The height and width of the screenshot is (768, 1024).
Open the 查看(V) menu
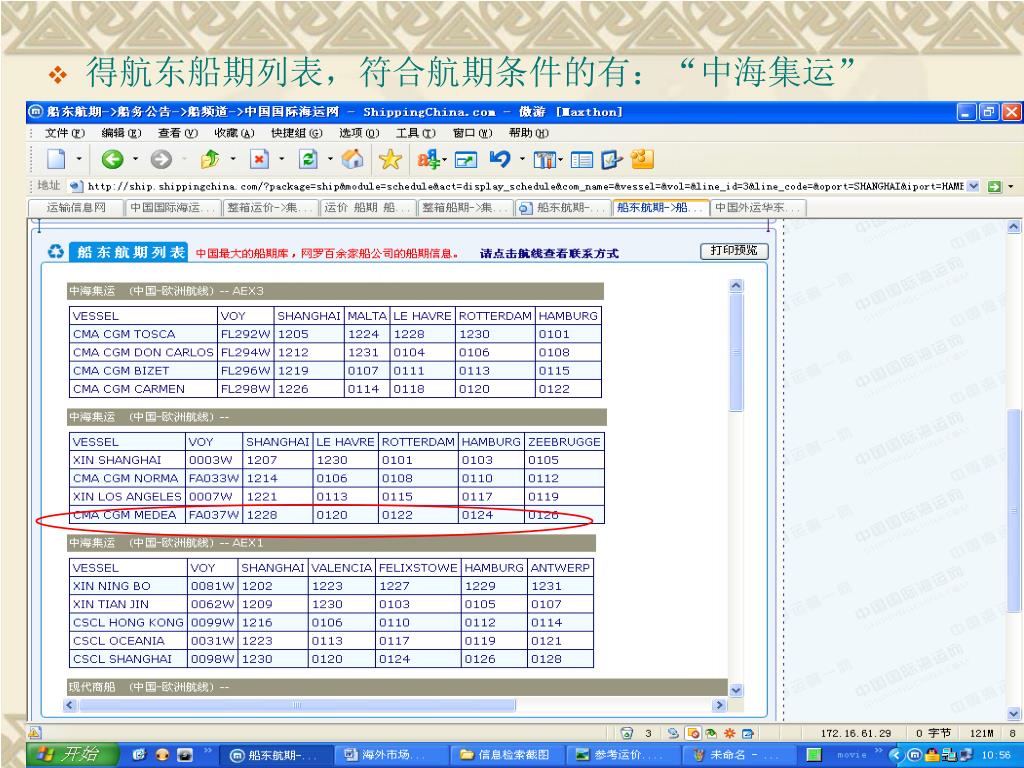click(x=178, y=133)
